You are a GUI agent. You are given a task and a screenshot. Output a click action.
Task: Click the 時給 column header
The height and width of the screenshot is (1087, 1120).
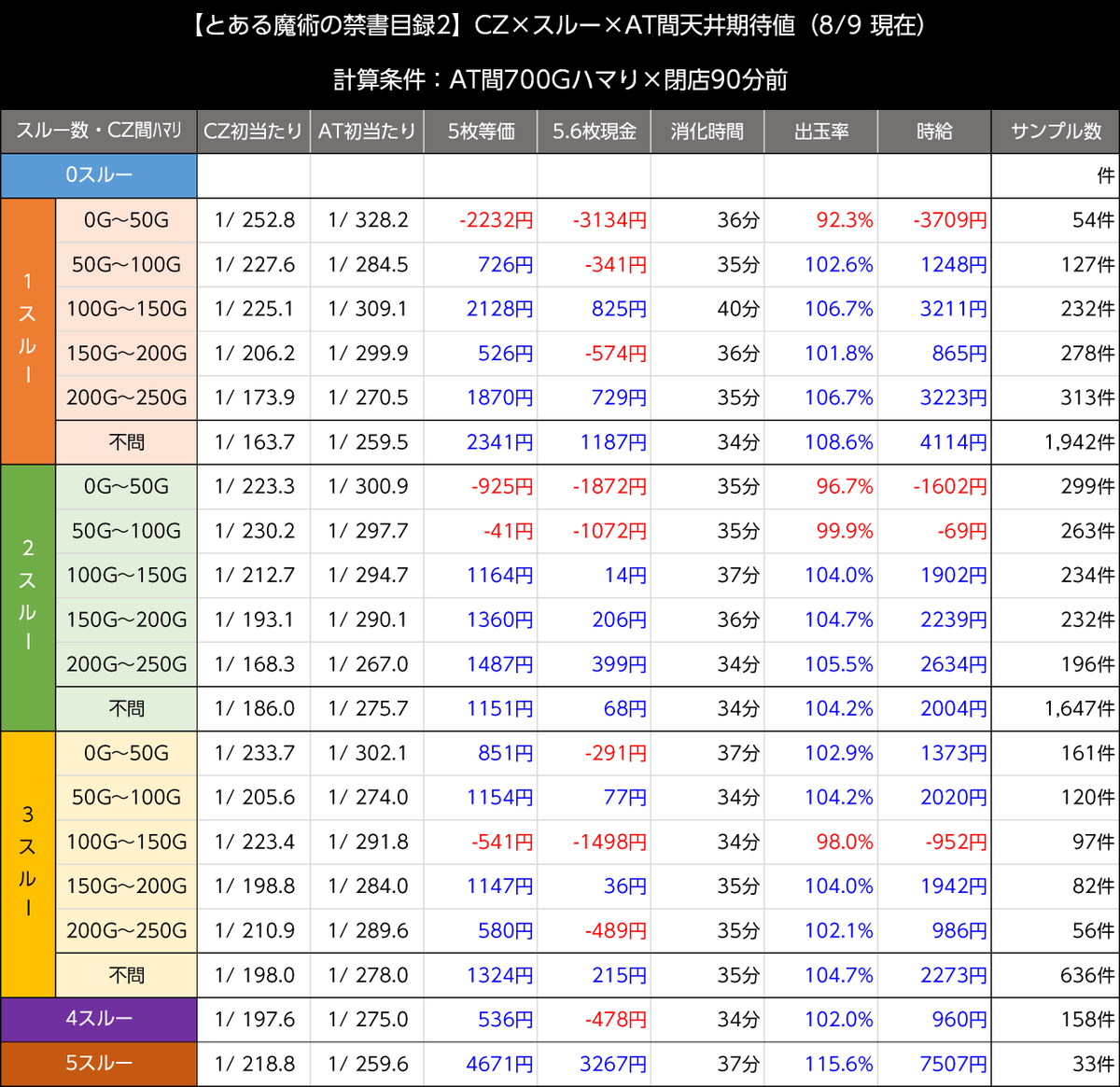point(934,131)
